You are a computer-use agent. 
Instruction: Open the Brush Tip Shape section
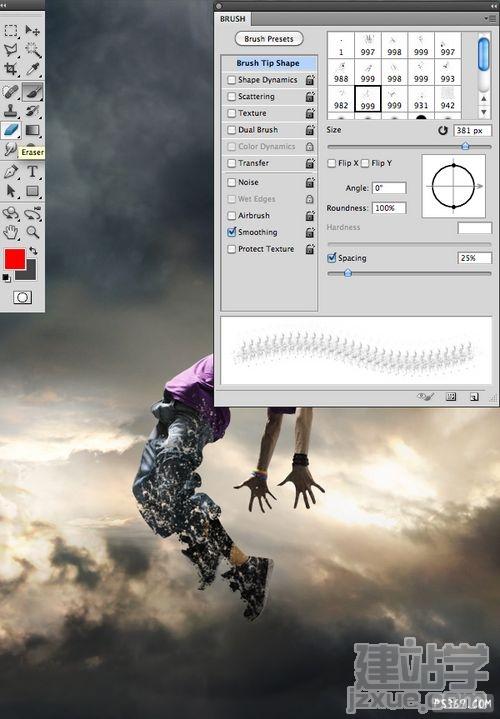[268, 63]
